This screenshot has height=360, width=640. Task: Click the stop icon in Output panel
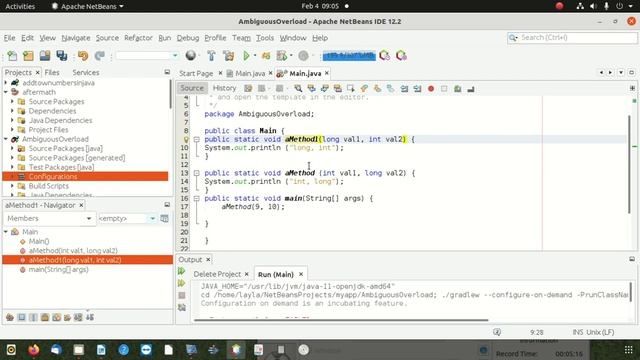point(182,295)
